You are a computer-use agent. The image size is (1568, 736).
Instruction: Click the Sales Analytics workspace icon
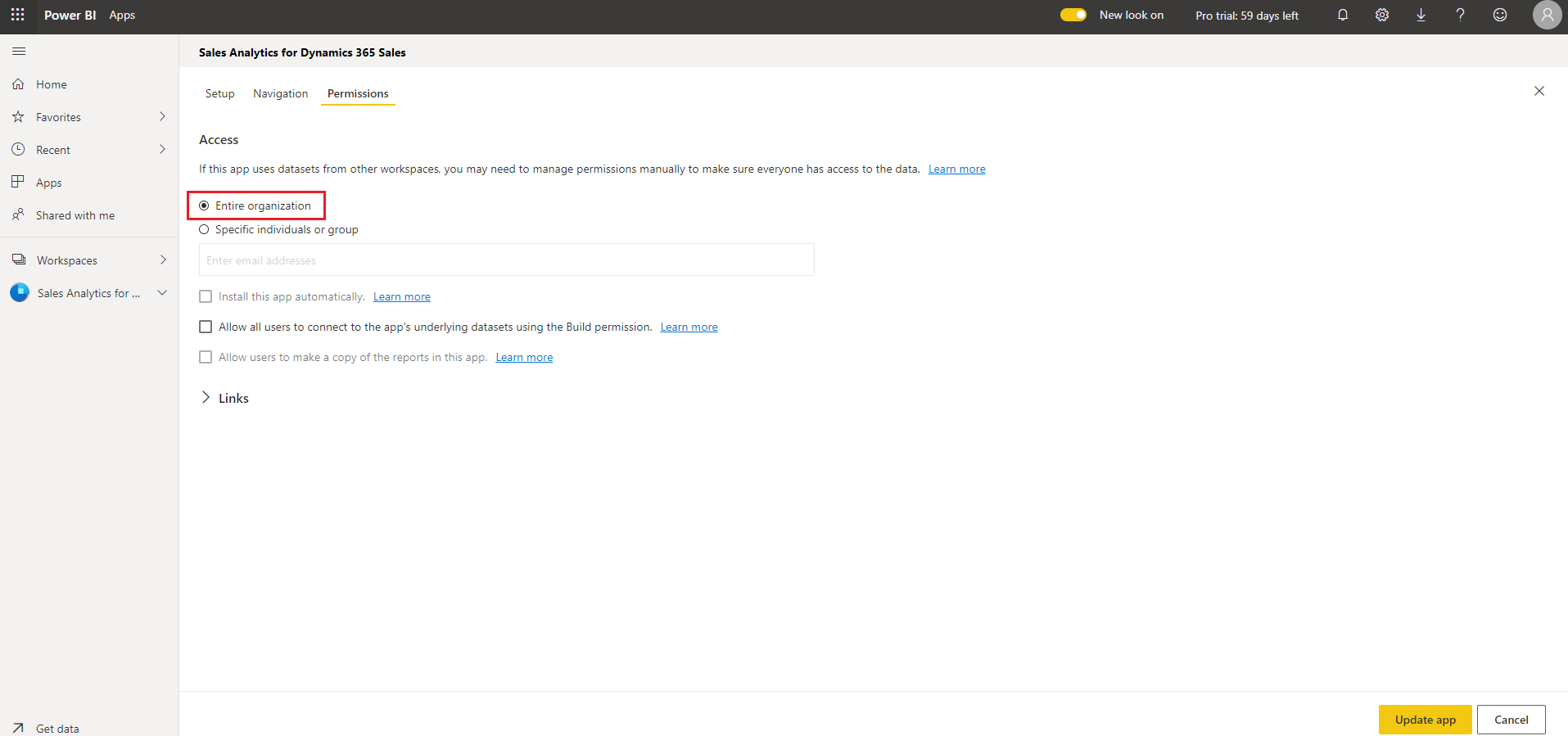tap(20, 292)
